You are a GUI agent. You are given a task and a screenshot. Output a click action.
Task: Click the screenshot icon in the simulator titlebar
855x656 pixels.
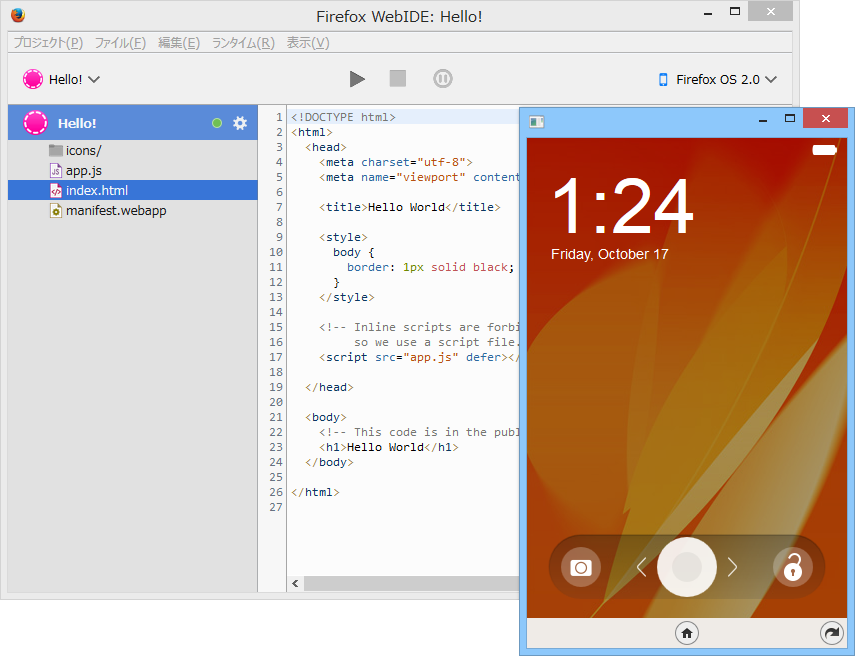536,120
